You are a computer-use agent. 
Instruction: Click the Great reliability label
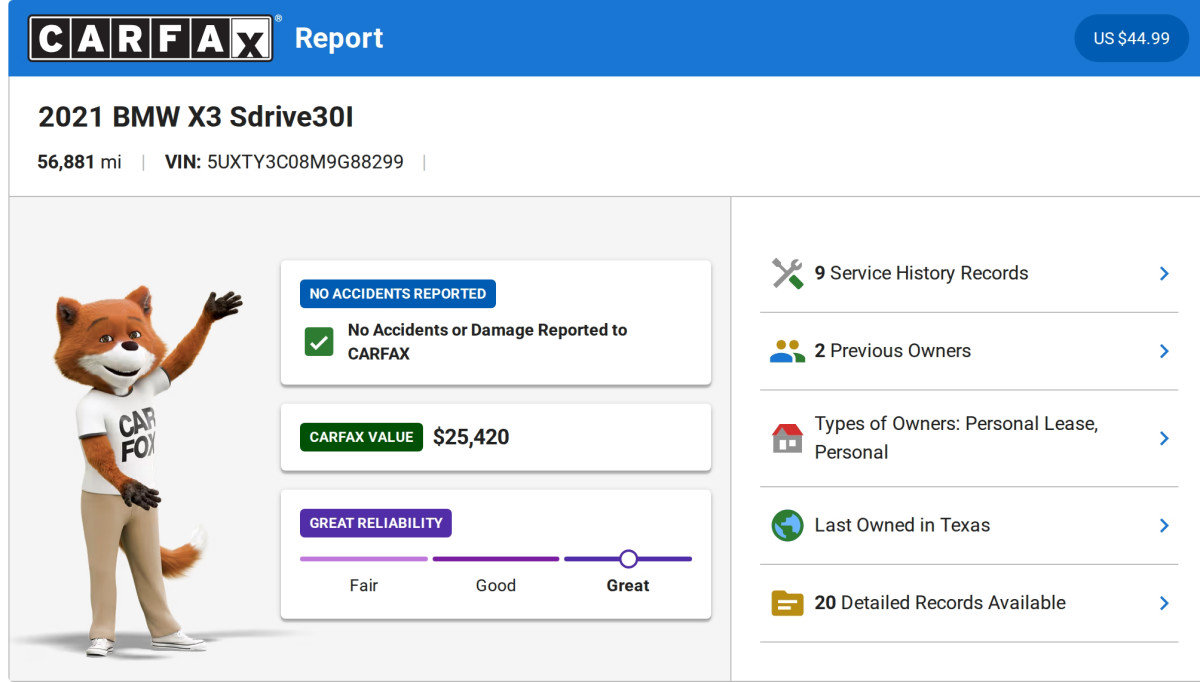click(628, 586)
